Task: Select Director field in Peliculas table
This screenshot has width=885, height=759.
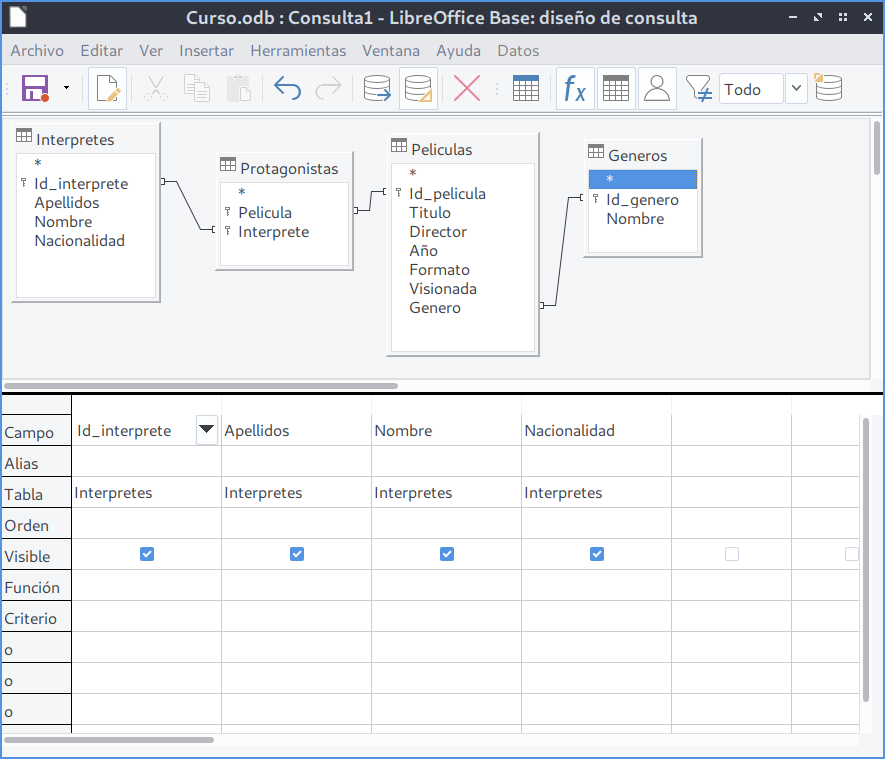Action: point(438,232)
